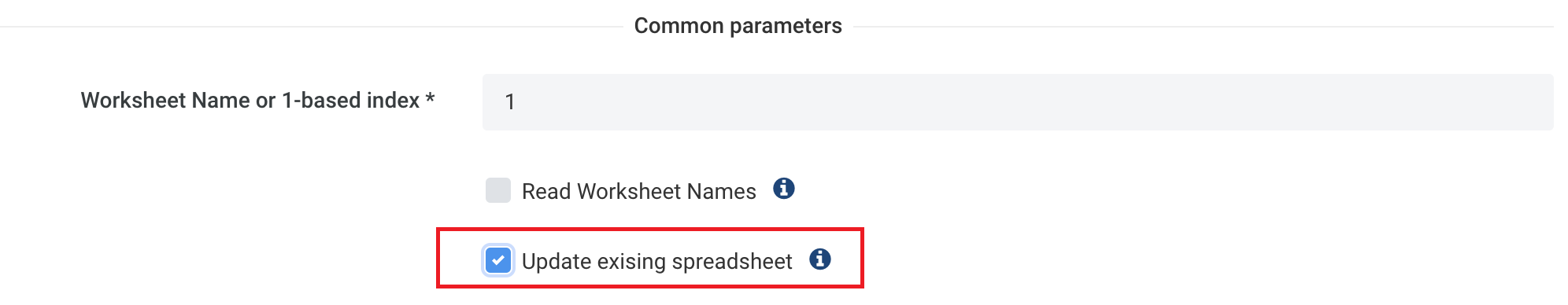Click the checkmark inside the blue Update checkbox

coord(498,260)
